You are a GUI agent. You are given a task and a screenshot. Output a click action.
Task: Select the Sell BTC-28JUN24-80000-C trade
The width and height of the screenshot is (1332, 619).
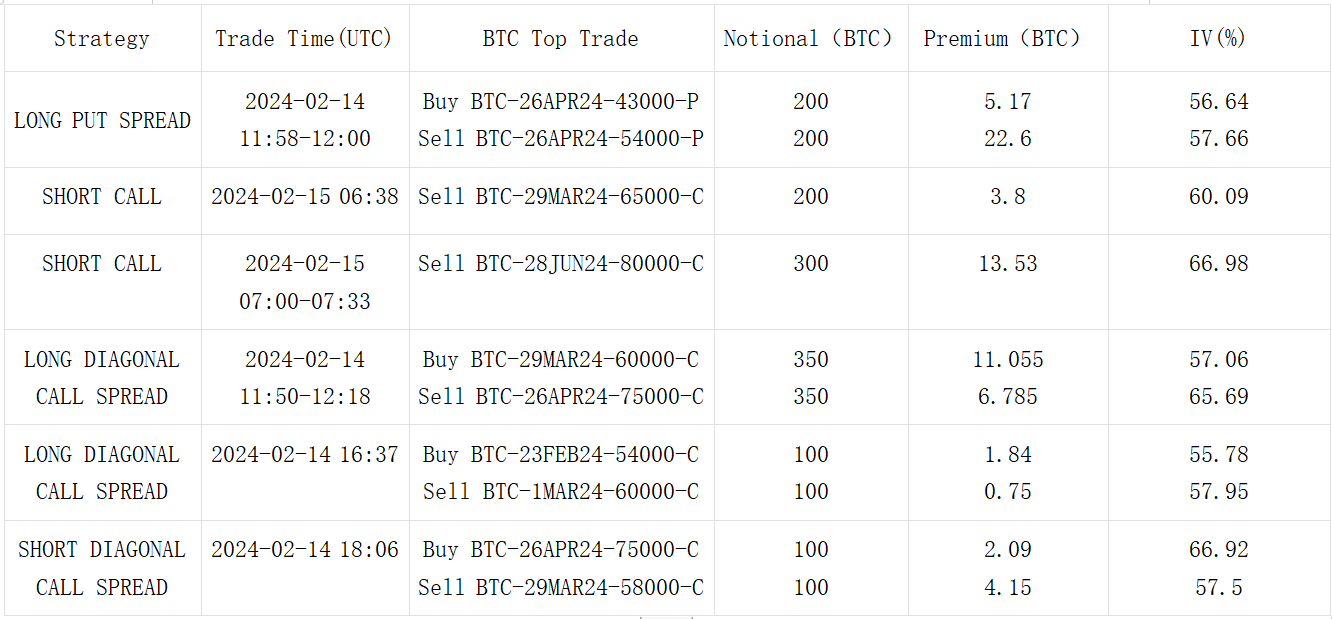click(560, 264)
